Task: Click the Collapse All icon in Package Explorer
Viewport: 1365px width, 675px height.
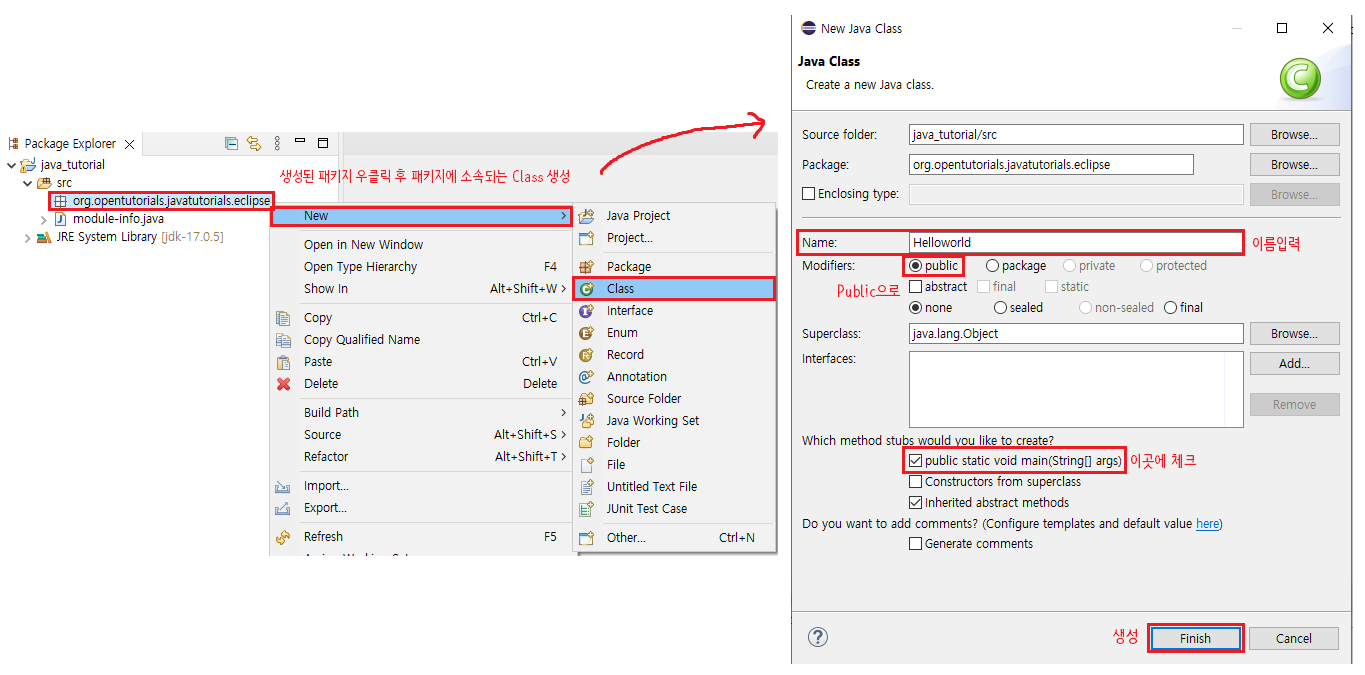Action: click(x=231, y=143)
